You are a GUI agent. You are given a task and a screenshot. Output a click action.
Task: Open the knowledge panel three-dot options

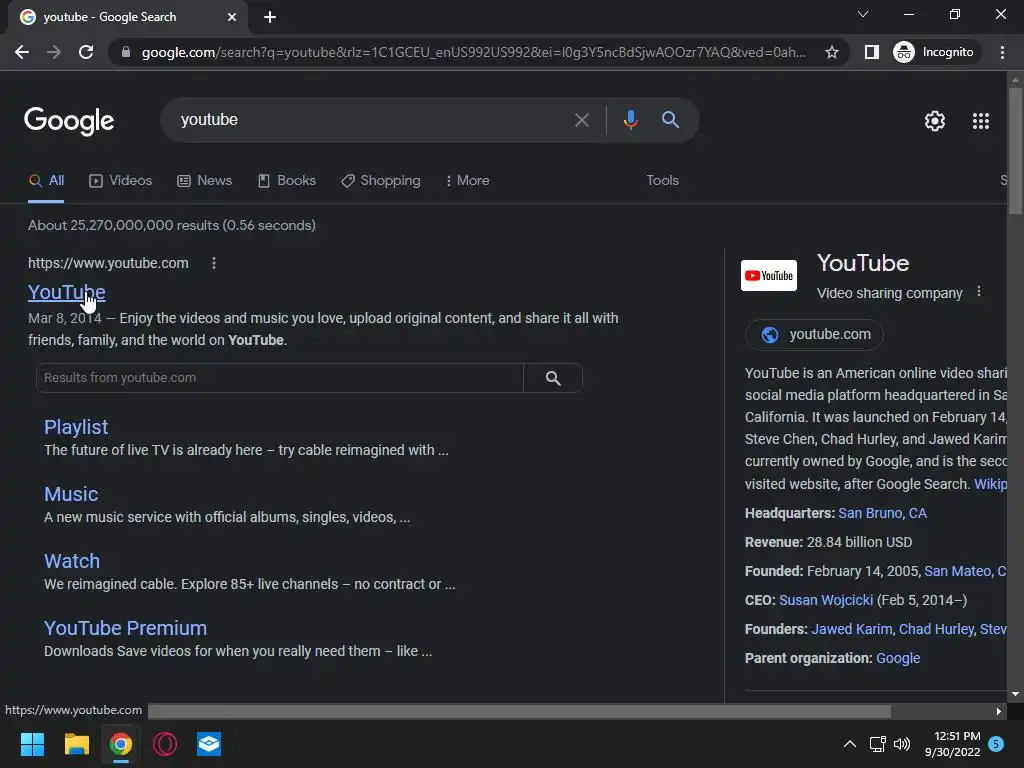point(978,291)
